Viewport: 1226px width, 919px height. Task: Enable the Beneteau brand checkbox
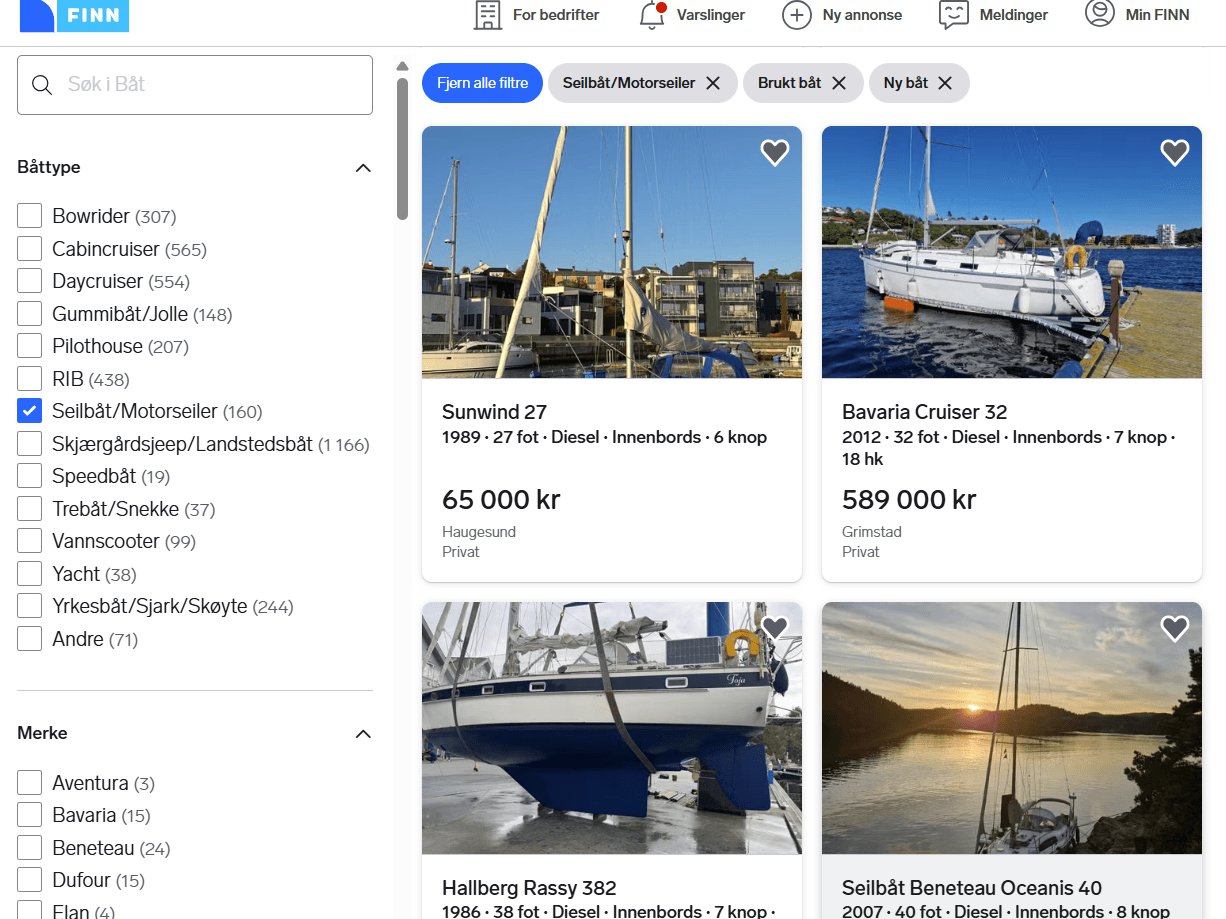coord(30,848)
